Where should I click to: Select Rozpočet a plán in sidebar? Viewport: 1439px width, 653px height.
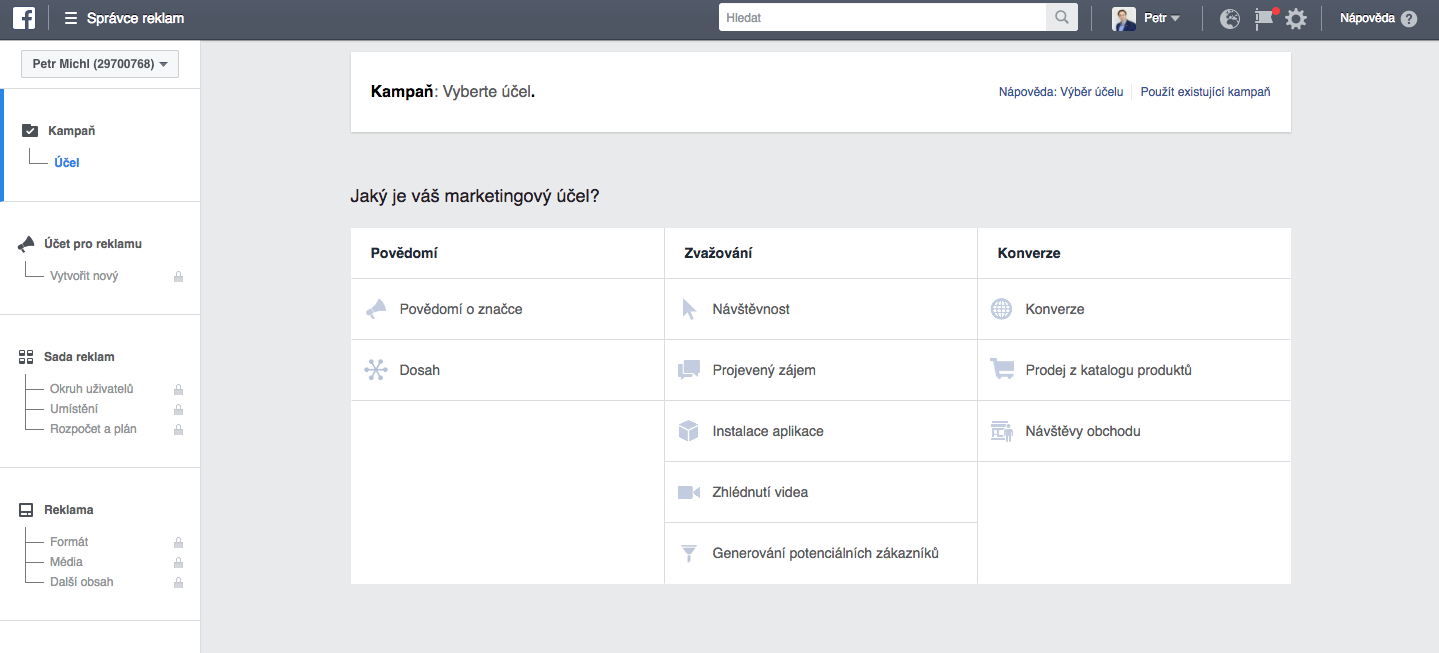pos(93,429)
